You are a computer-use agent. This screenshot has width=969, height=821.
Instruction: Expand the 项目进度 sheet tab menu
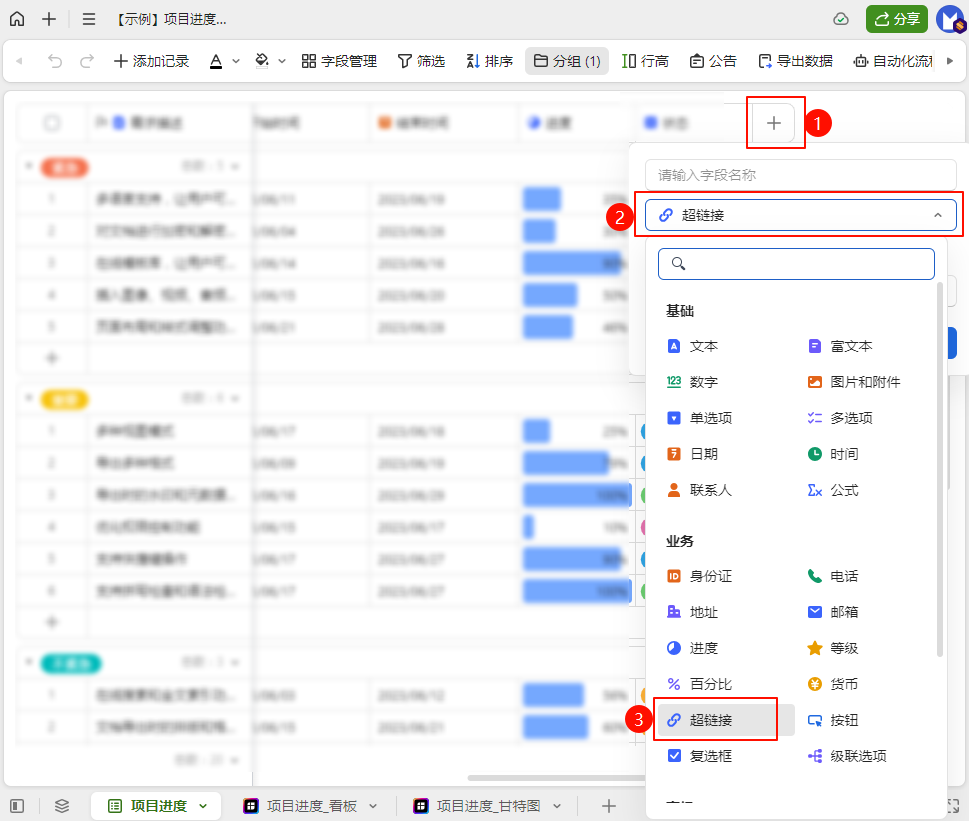[x=204, y=805]
